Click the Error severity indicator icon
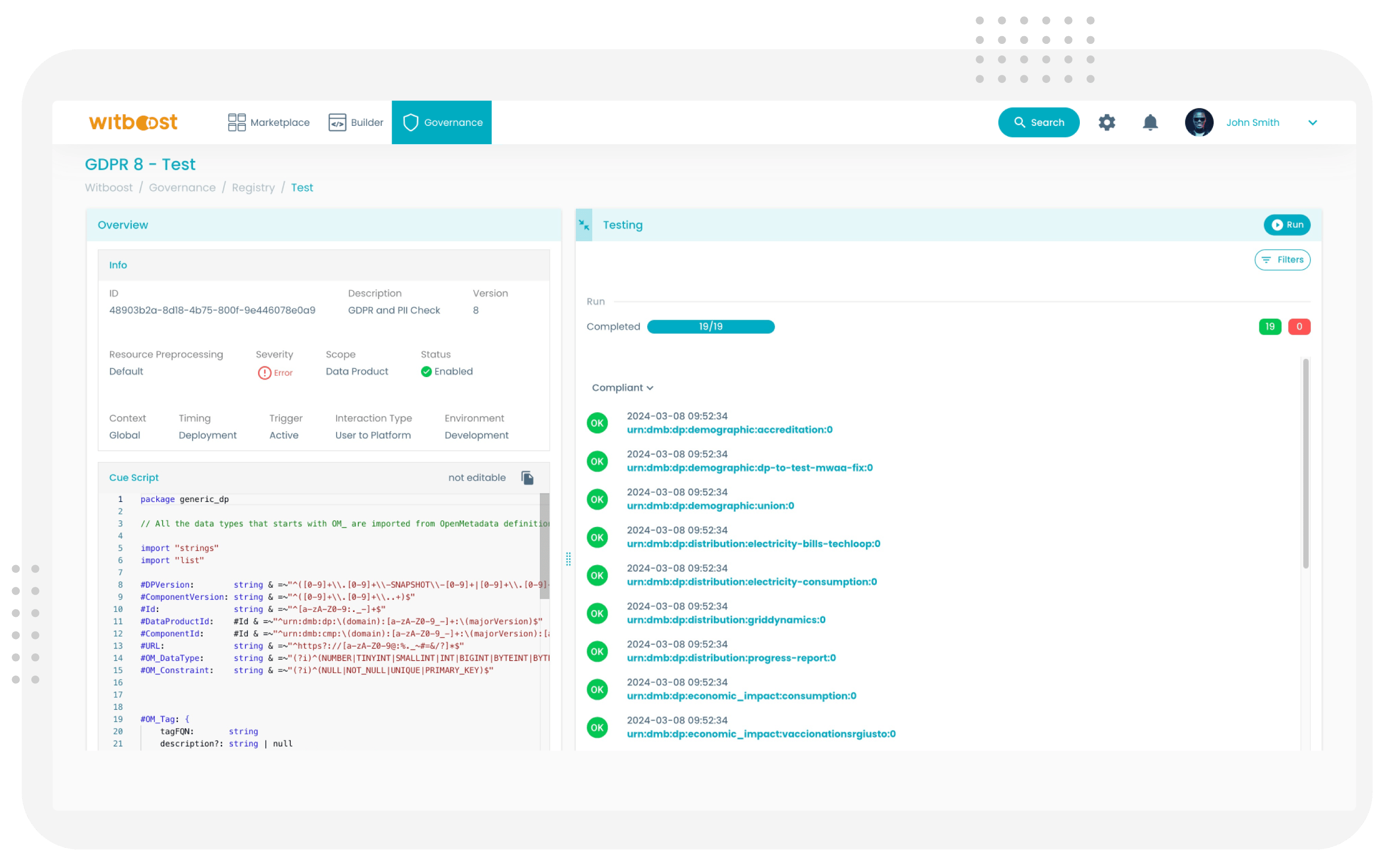This screenshot has height=868, width=1389. pyautogui.click(x=265, y=372)
